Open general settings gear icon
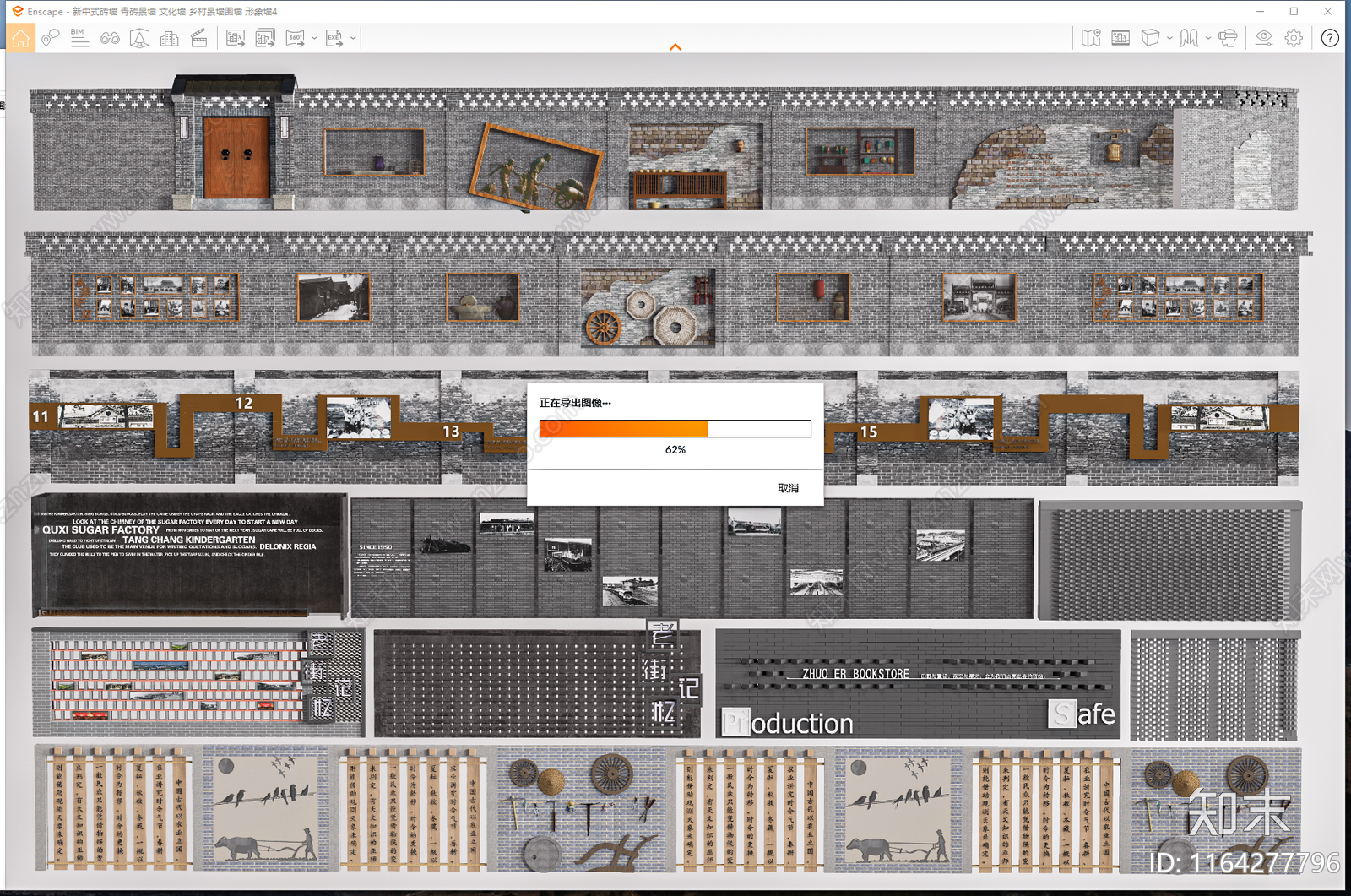This screenshot has height=896, width=1351. tap(1294, 38)
